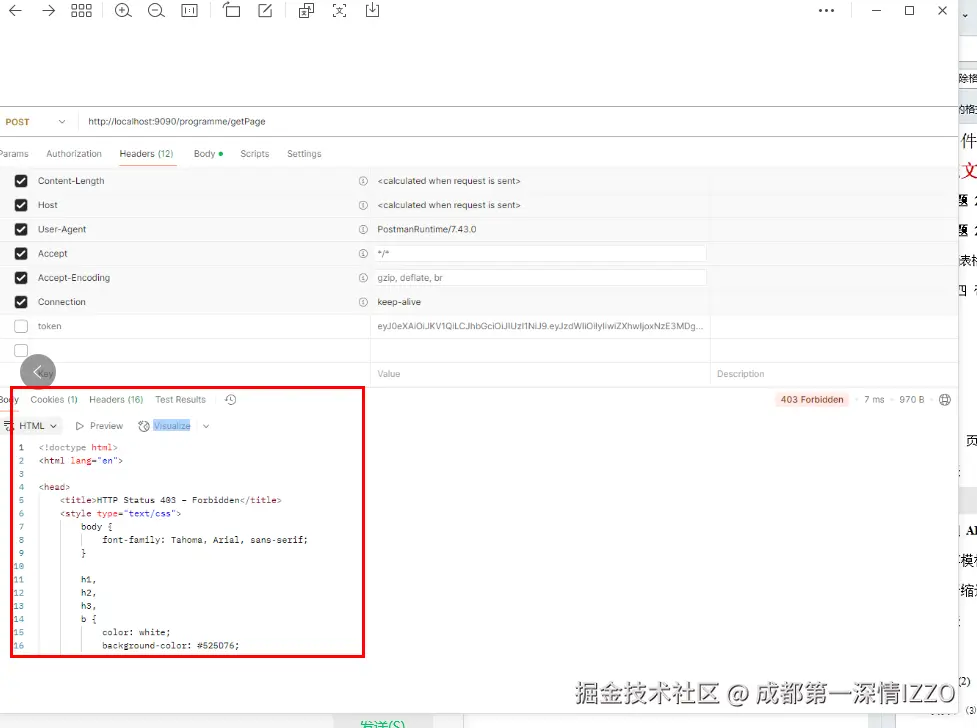The width and height of the screenshot is (977, 728).
Task: Enable the token header checkbox
Action: [x=21, y=326]
